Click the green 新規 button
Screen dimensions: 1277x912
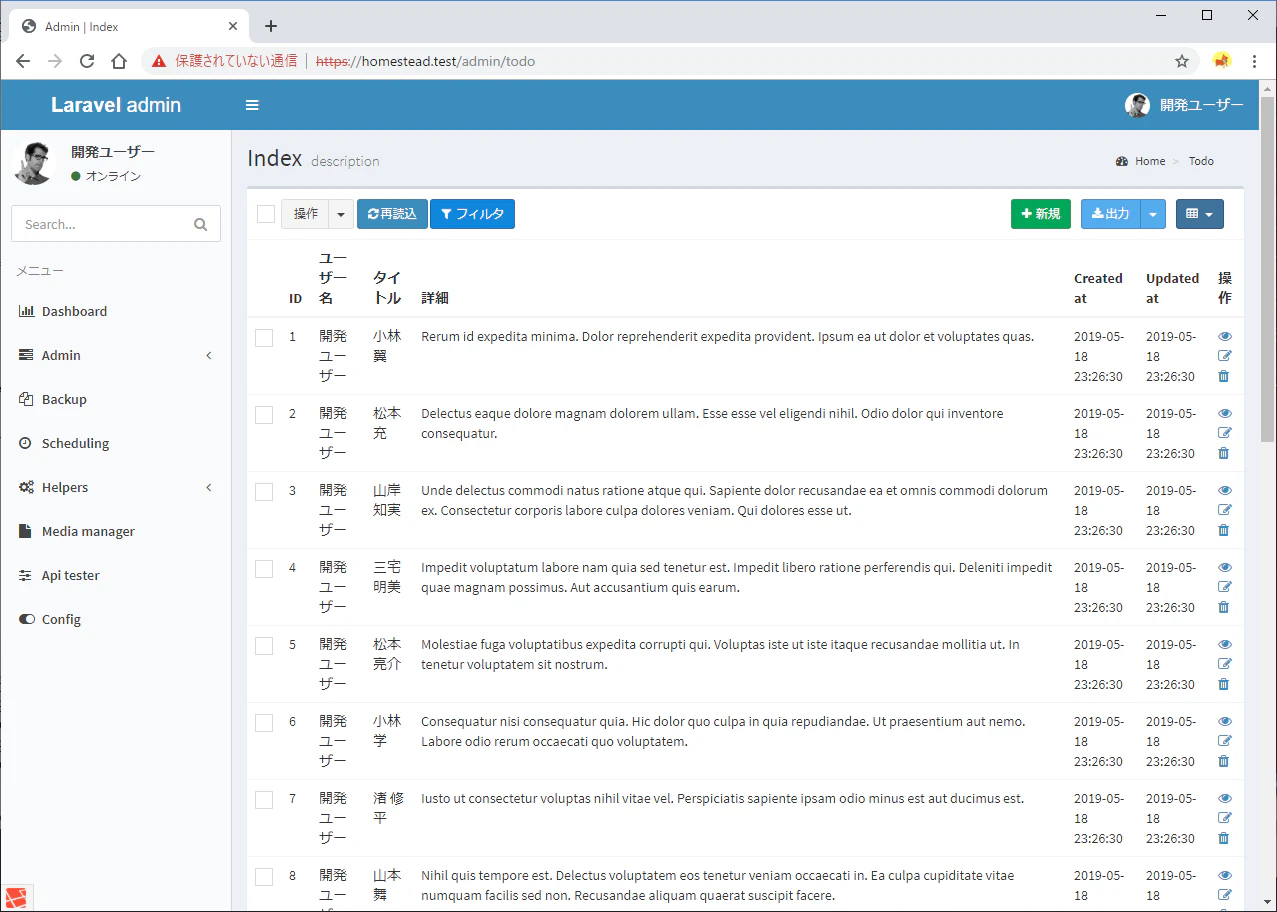coord(1041,214)
